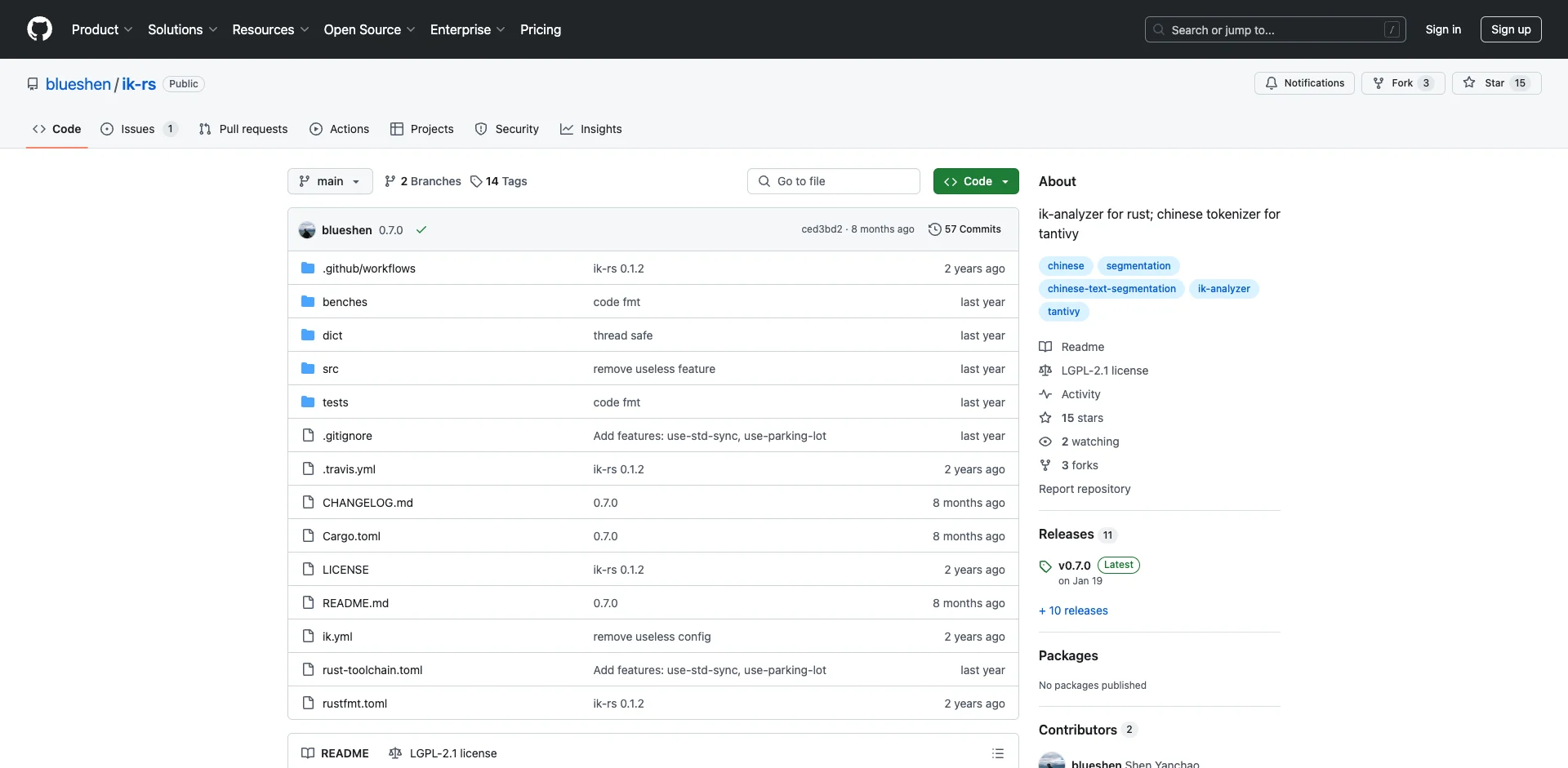Viewport: 1568px width, 768px height.
Task: Open the .gitignore file
Action: pyautogui.click(x=347, y=436)
